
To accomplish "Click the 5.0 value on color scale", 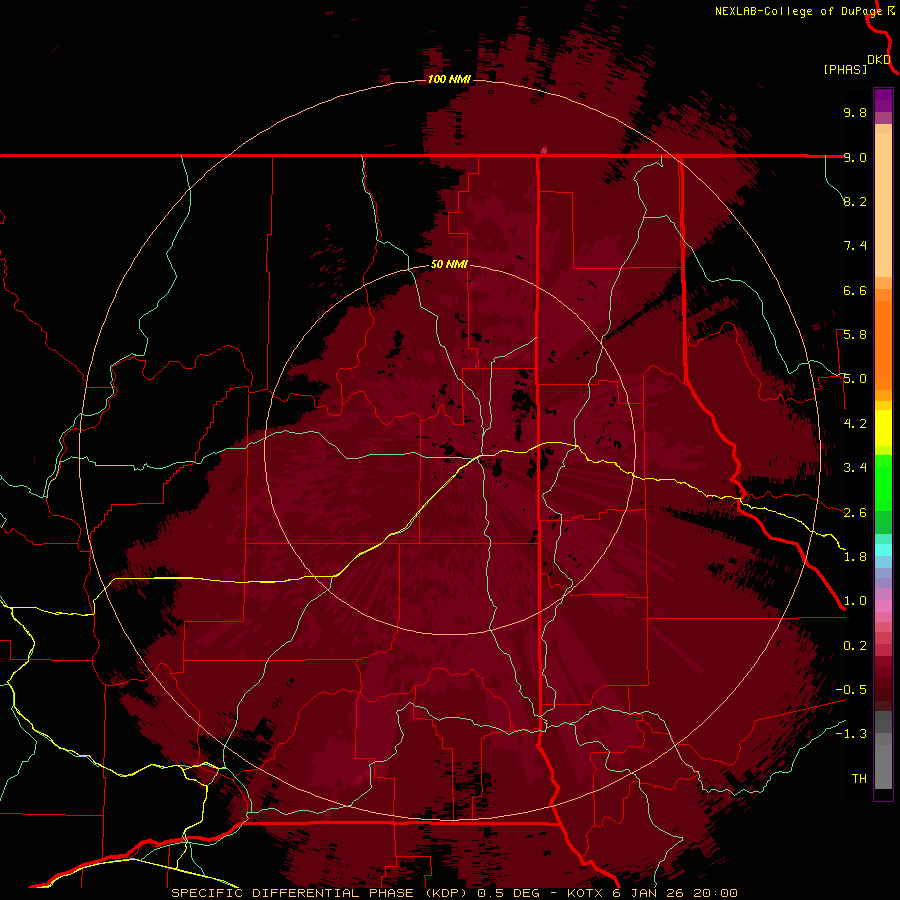I will click(x=855, y=379).
